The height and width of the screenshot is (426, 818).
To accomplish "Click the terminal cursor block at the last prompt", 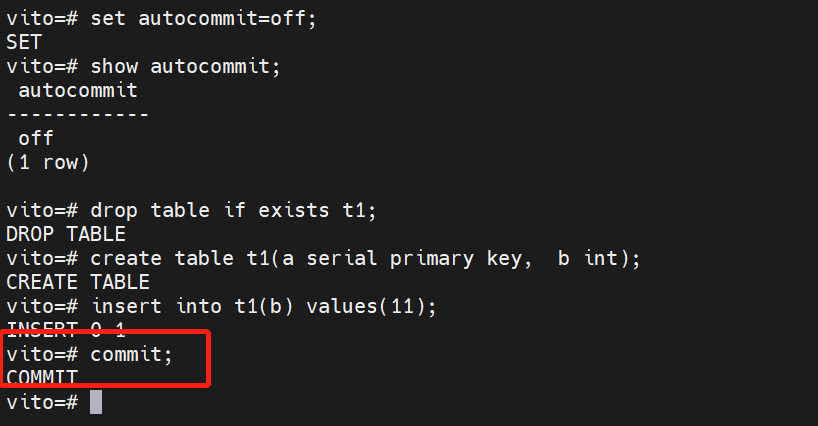I will pyautogui.click(x=96, y=402).
